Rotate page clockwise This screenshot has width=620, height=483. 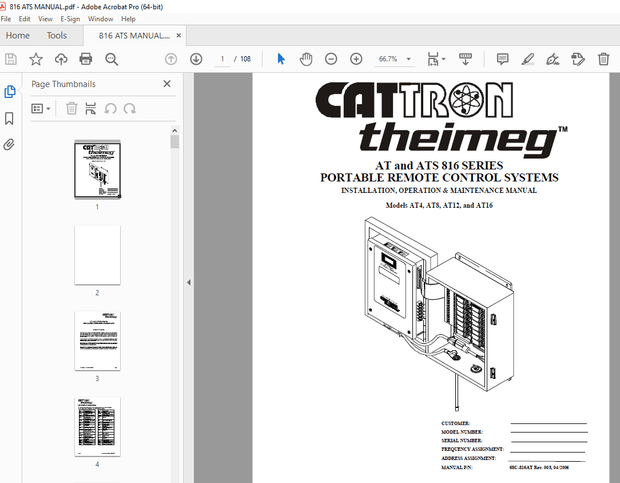[130, 108]
